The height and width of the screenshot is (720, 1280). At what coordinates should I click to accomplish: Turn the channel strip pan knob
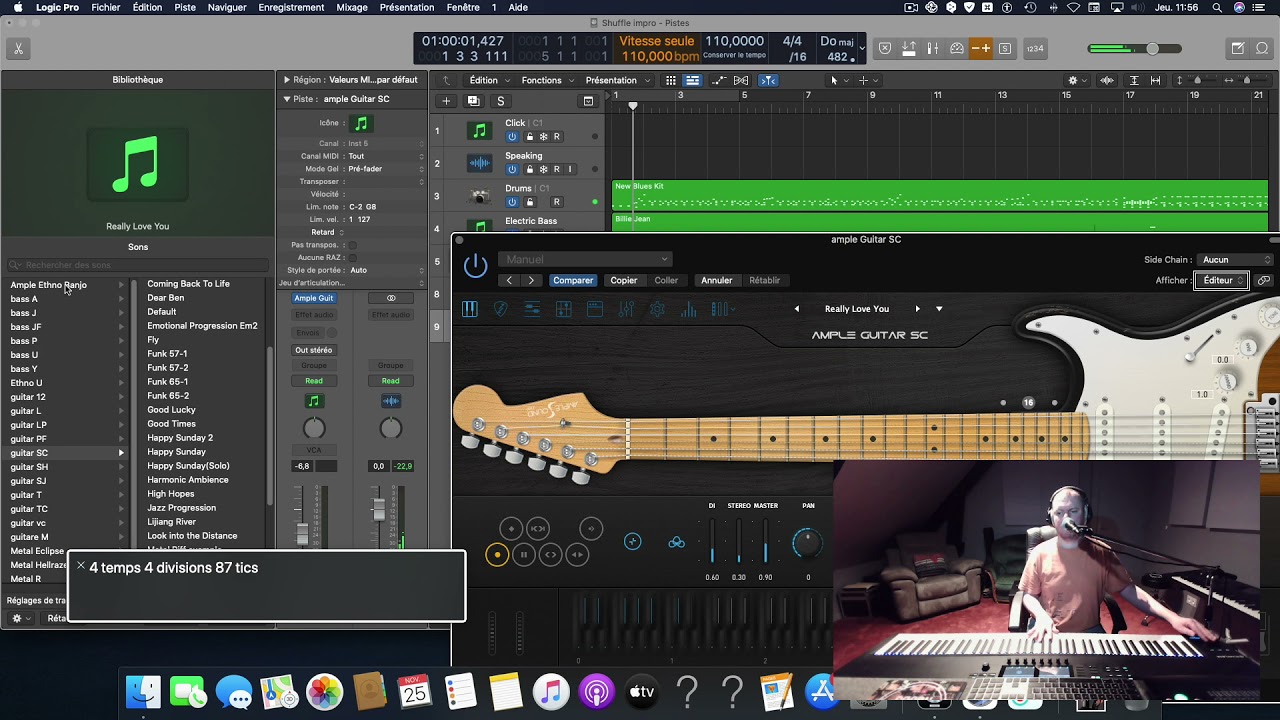[314, 428]
